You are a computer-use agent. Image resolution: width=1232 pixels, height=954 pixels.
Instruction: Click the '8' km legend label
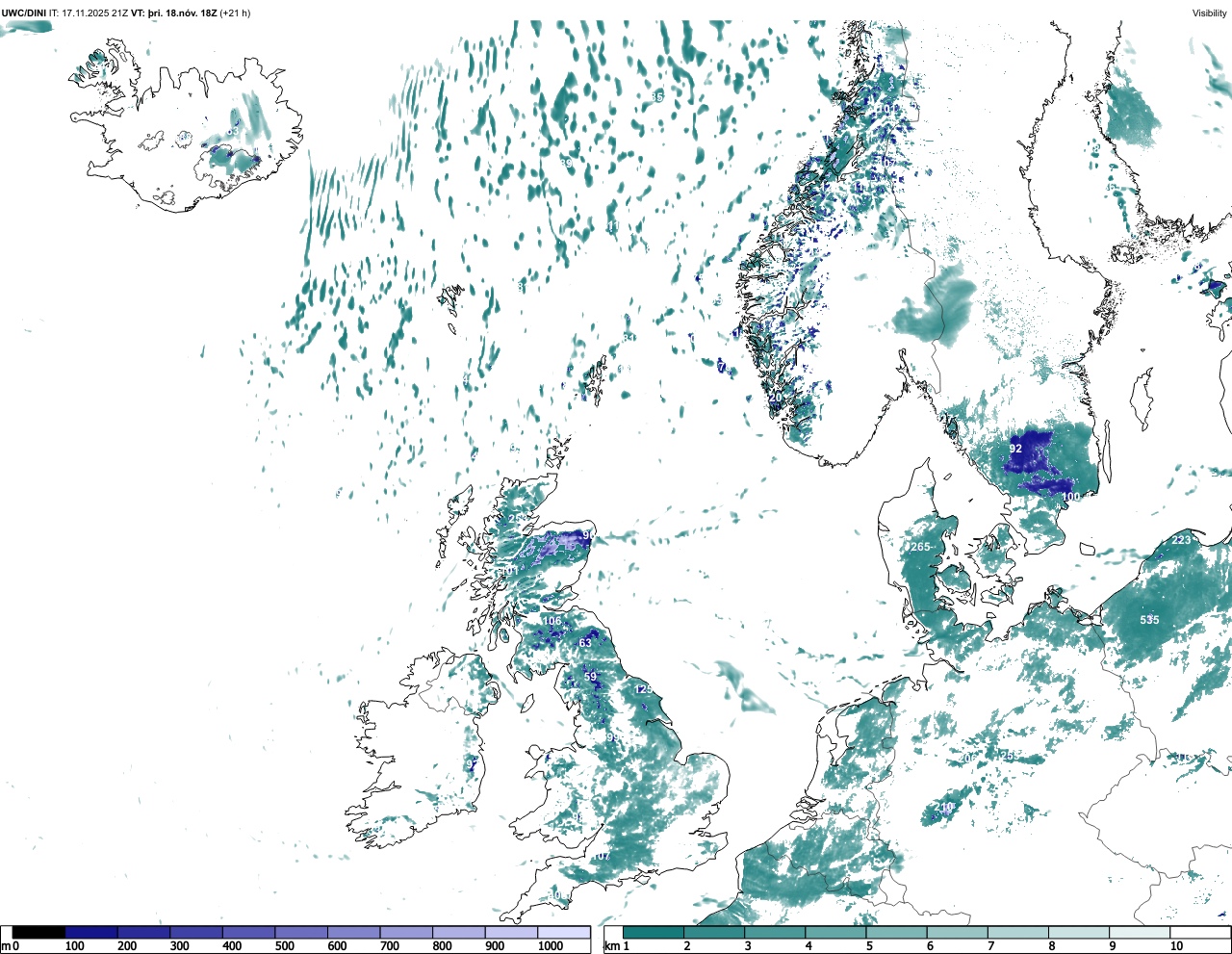pos(1051,946)
